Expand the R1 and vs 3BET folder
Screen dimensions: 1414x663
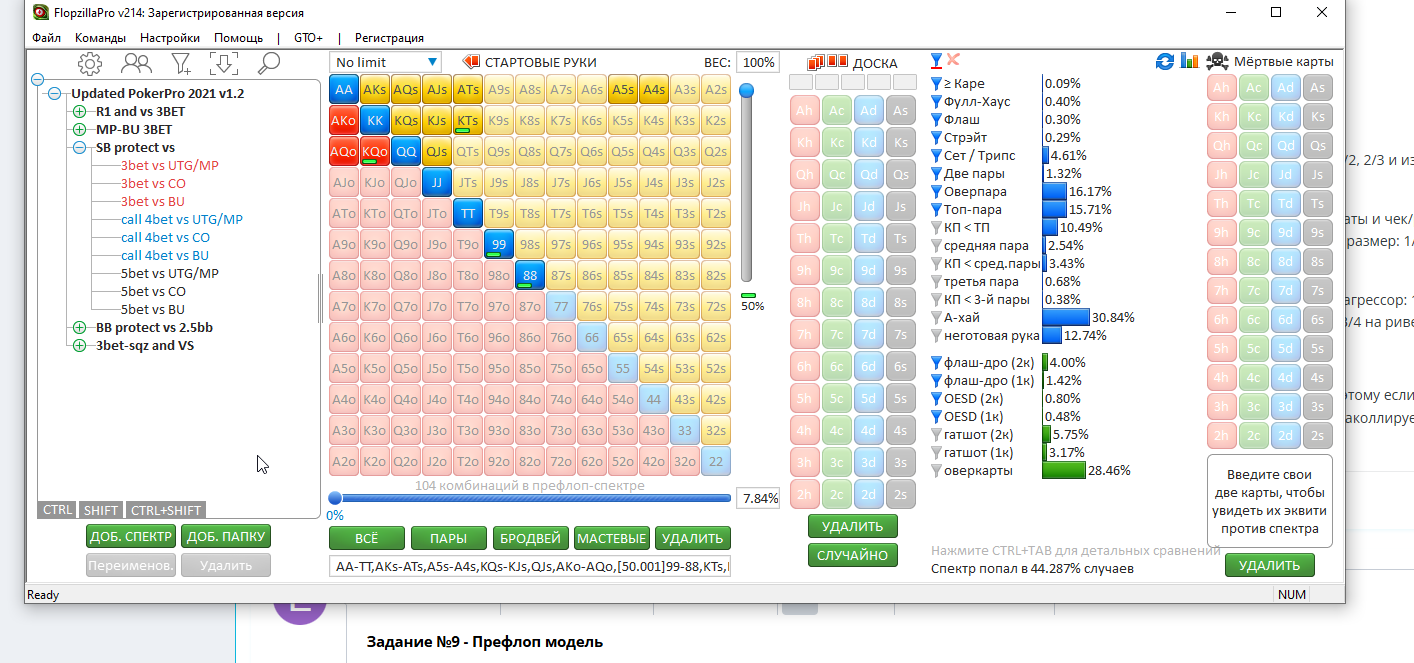coord(79,112)
